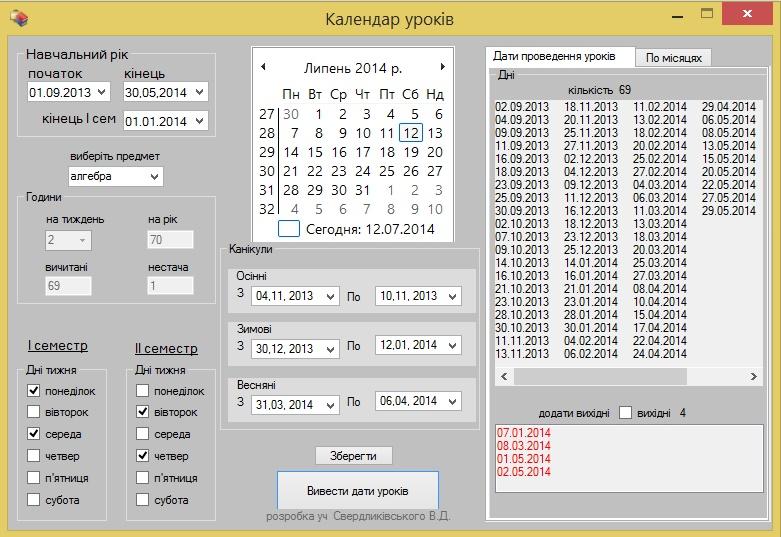The width and height of the screenshot is (781, 537).
Task: Open winter holiday start date 30,12, 2013
Action: (330, 349)
